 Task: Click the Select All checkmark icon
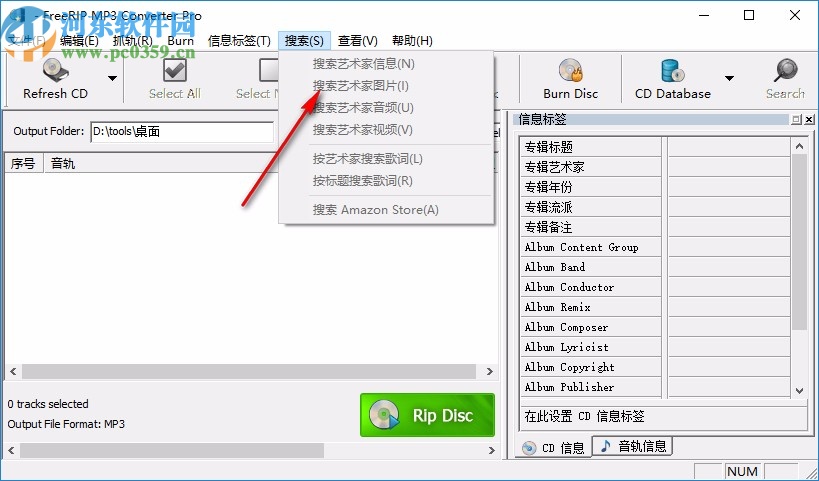[x=175, y=70]
